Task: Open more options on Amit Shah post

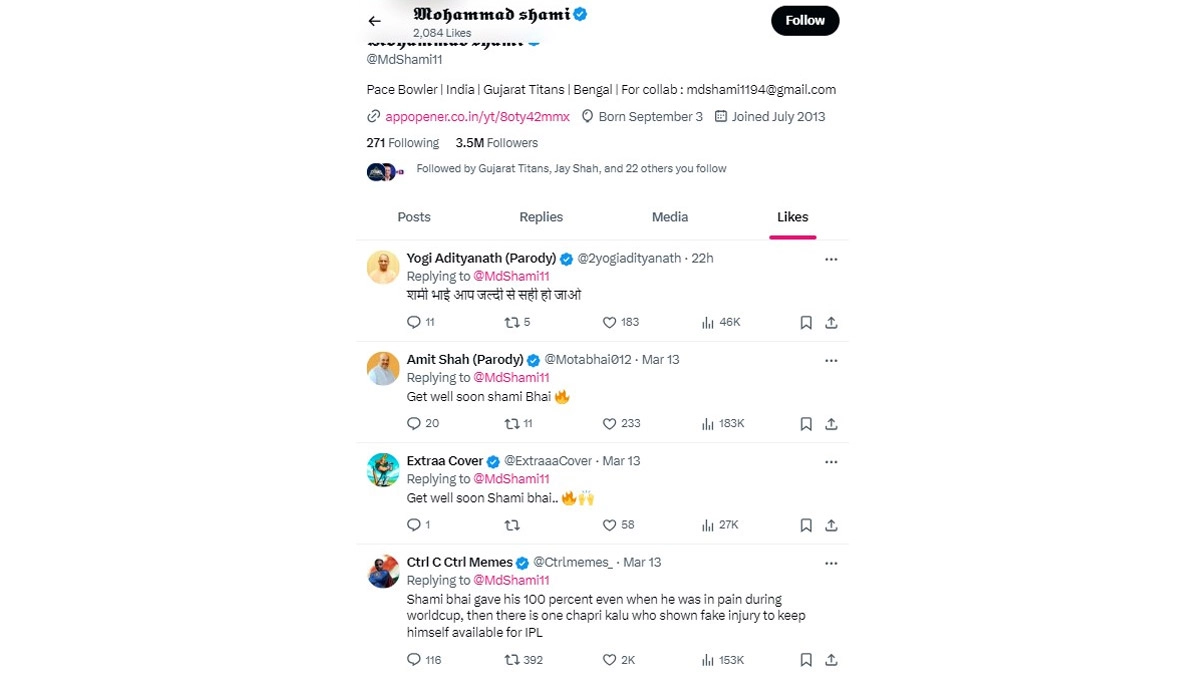Action: pos(831,360)
